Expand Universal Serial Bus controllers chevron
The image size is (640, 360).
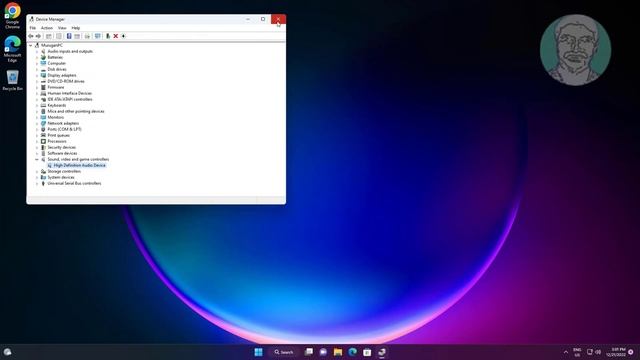tap(37, 183)
